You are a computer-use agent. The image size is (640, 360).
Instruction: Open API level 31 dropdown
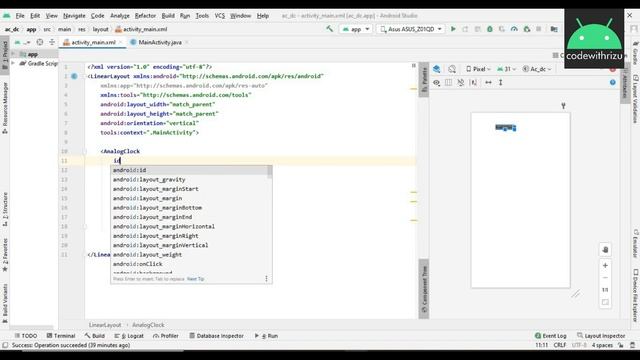coord(507,69)
